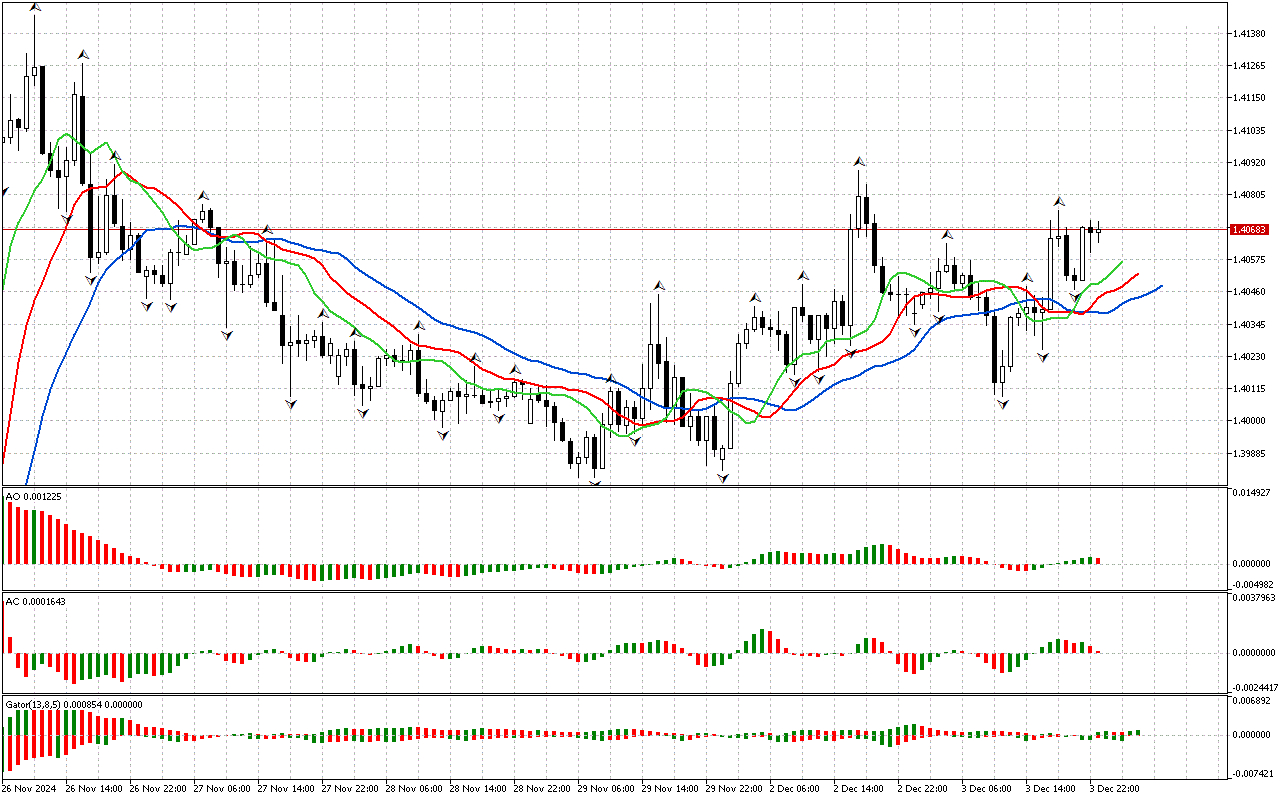The image size is (1280, 800).
Task: Click price level 1.40575 on the axis
Action: pyautogui.click(x=1249, y=260)
